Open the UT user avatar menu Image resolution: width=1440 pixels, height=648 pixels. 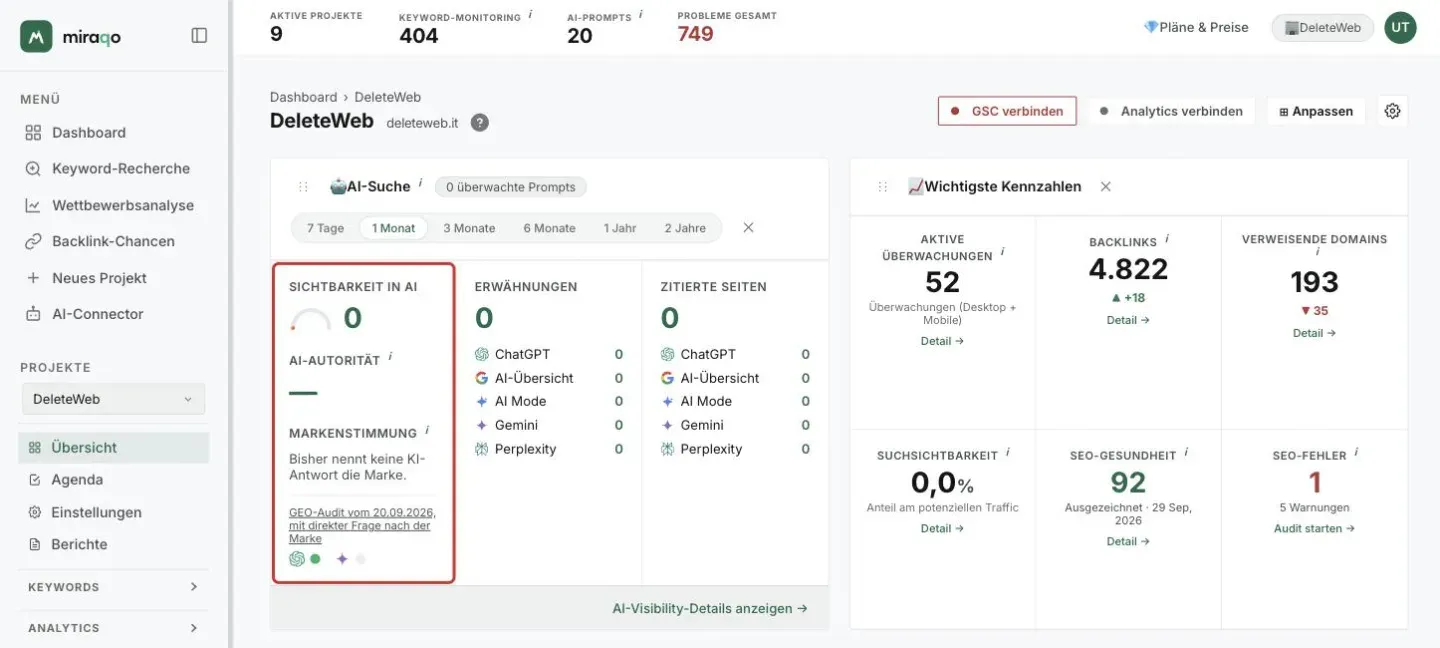(x=1400, y=27)
